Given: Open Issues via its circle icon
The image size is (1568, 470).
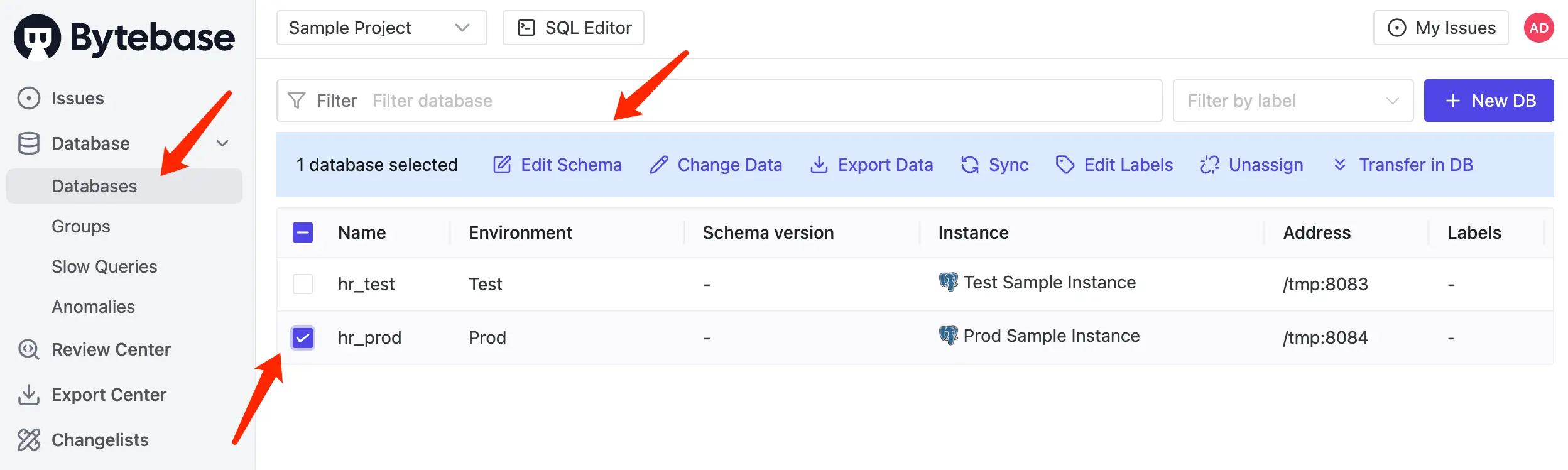Looking at the screenshot, I should pos(29,98).
